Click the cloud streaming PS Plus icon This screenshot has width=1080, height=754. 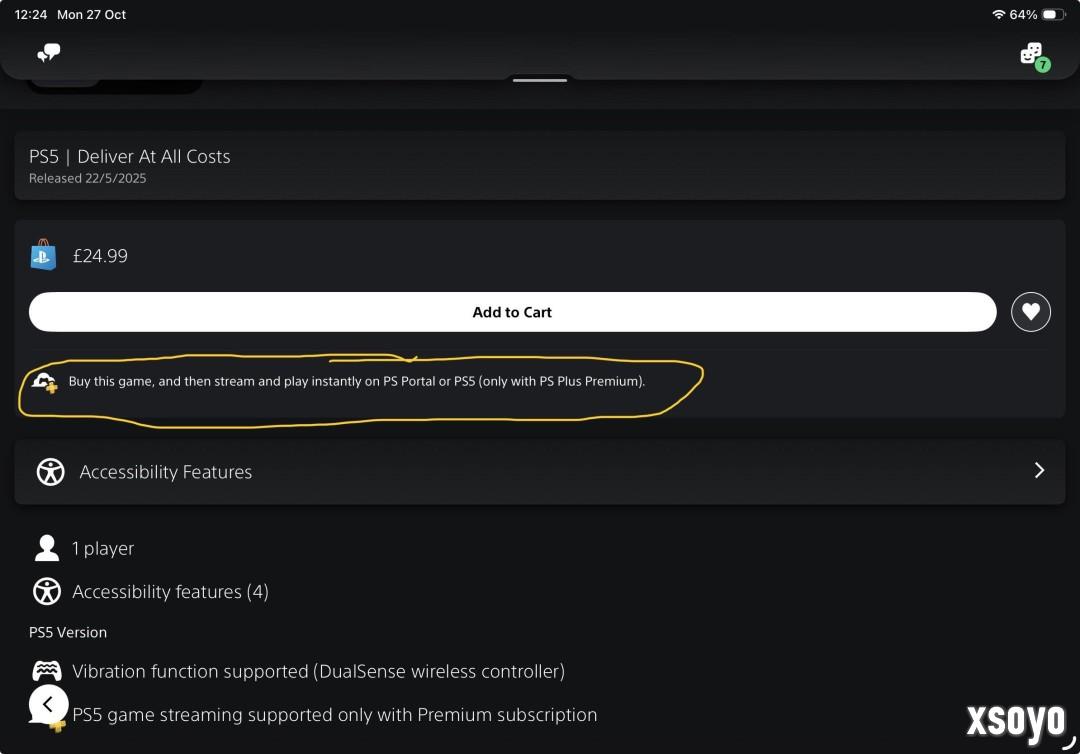point(45,381)
